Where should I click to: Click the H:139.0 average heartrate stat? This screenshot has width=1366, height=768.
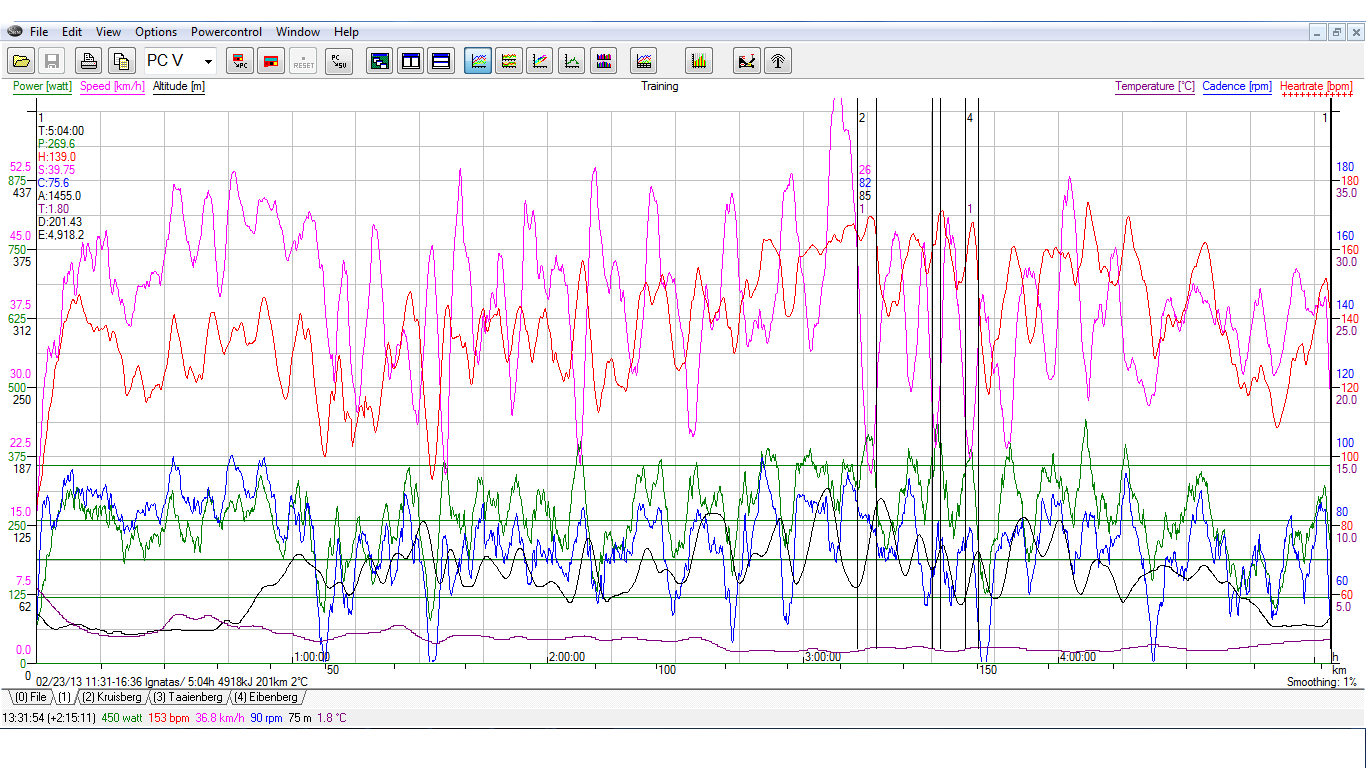point(56,157)
